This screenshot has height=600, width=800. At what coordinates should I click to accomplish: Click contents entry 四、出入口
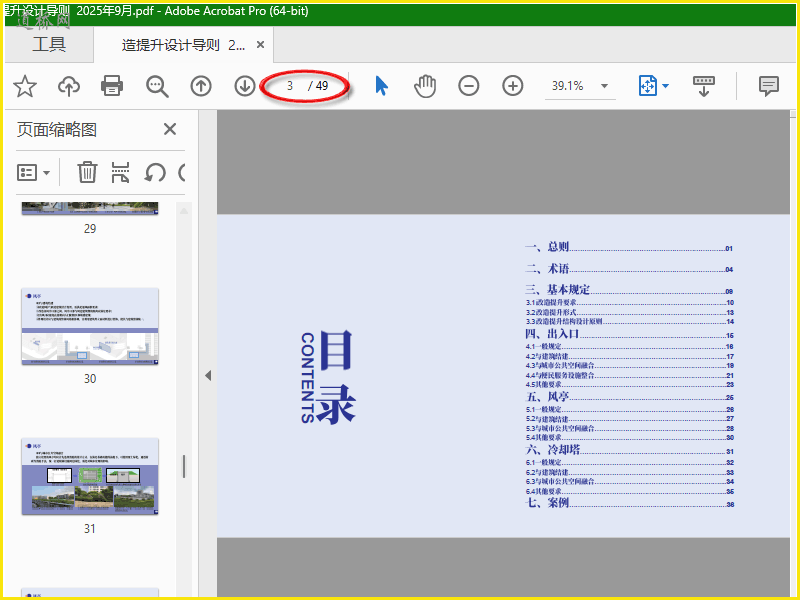[x=629, y=334]
